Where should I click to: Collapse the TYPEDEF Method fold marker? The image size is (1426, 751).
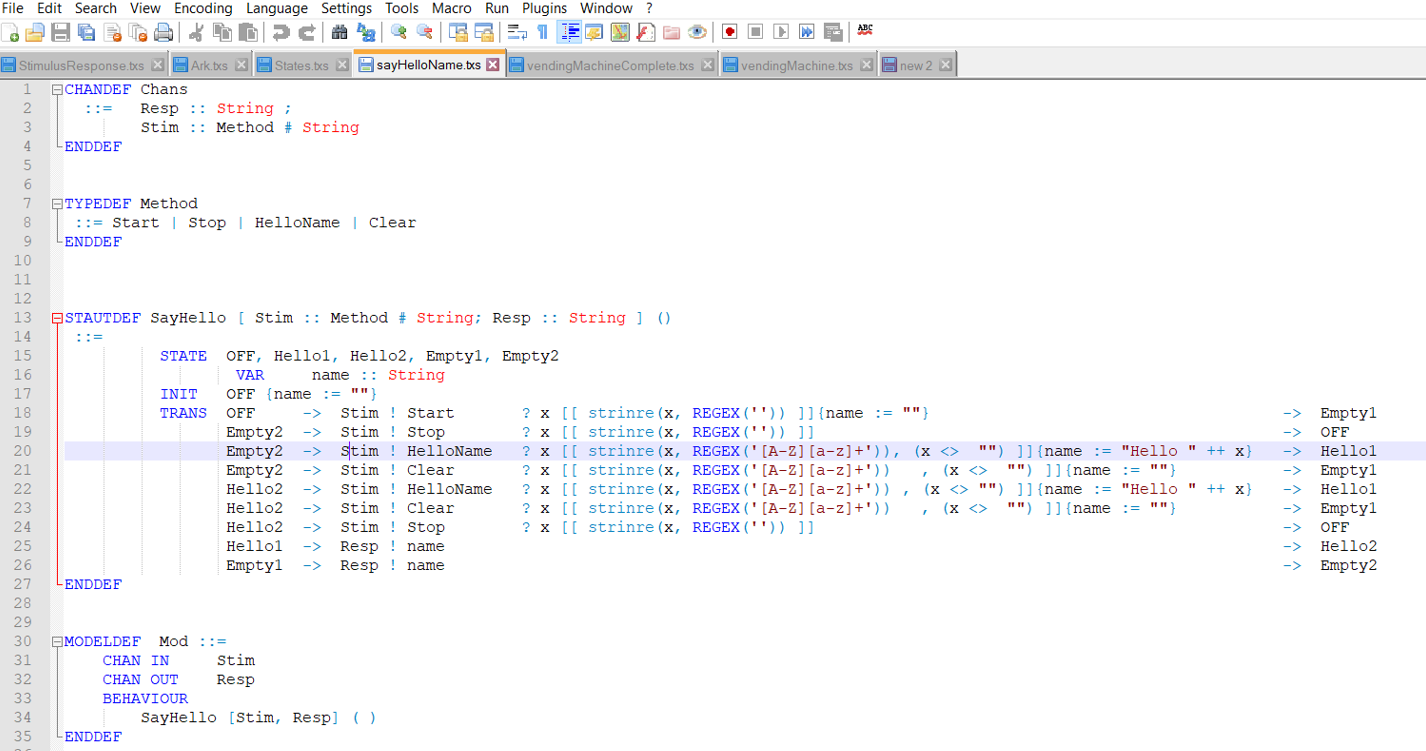[57, 204]
